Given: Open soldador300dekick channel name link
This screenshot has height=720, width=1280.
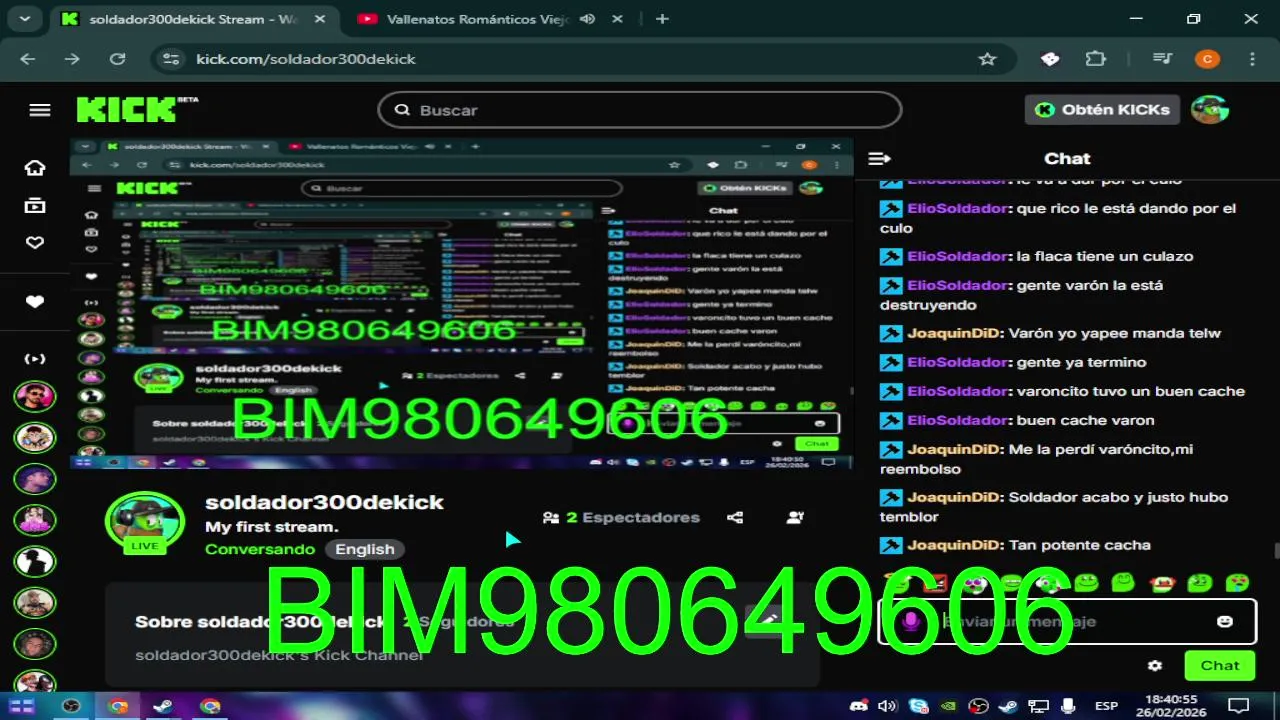Looking at the screenshot, I should (x=324, y=502).
